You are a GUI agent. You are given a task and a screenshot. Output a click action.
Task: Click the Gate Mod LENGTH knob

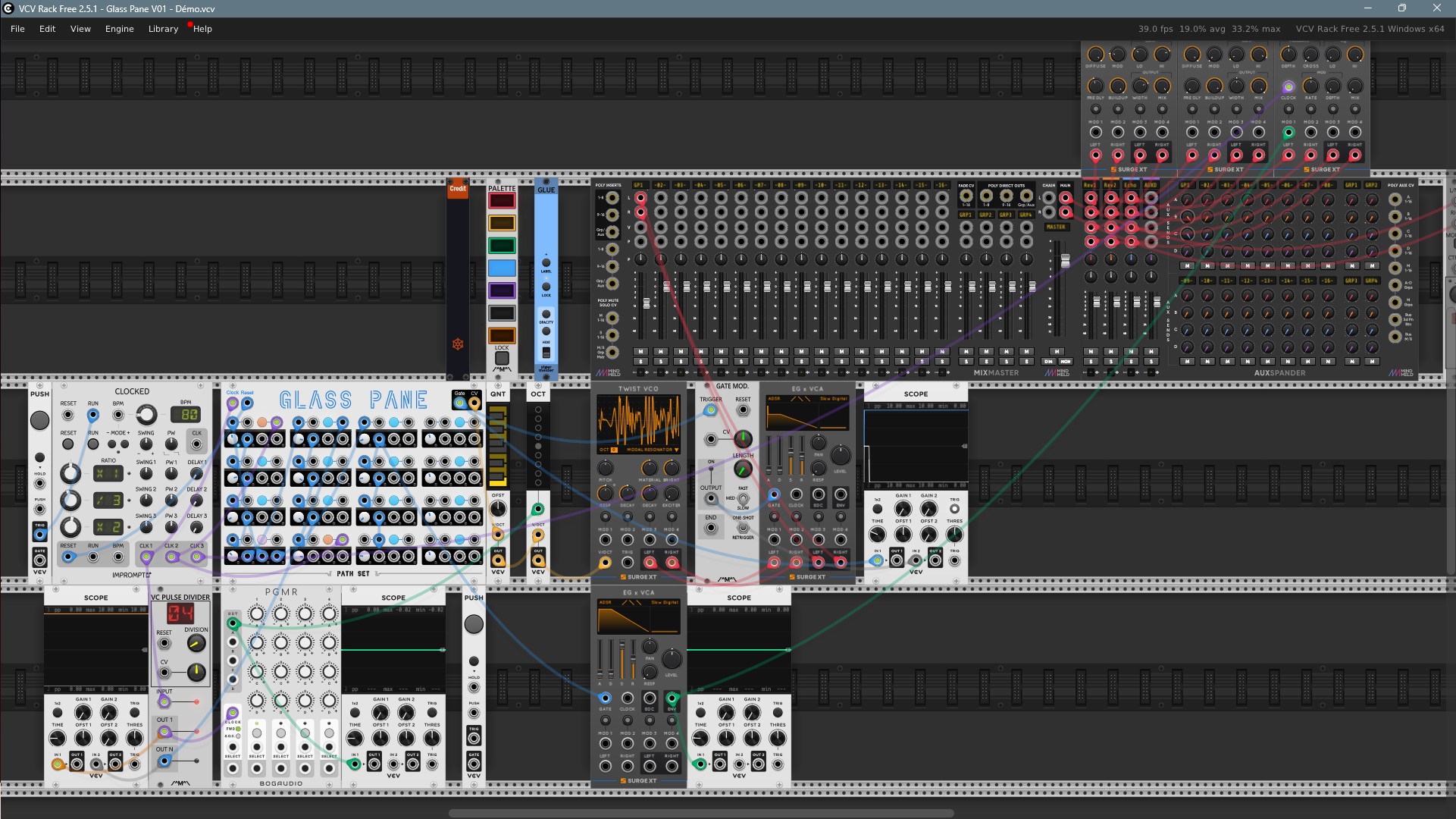click(743, 470)
